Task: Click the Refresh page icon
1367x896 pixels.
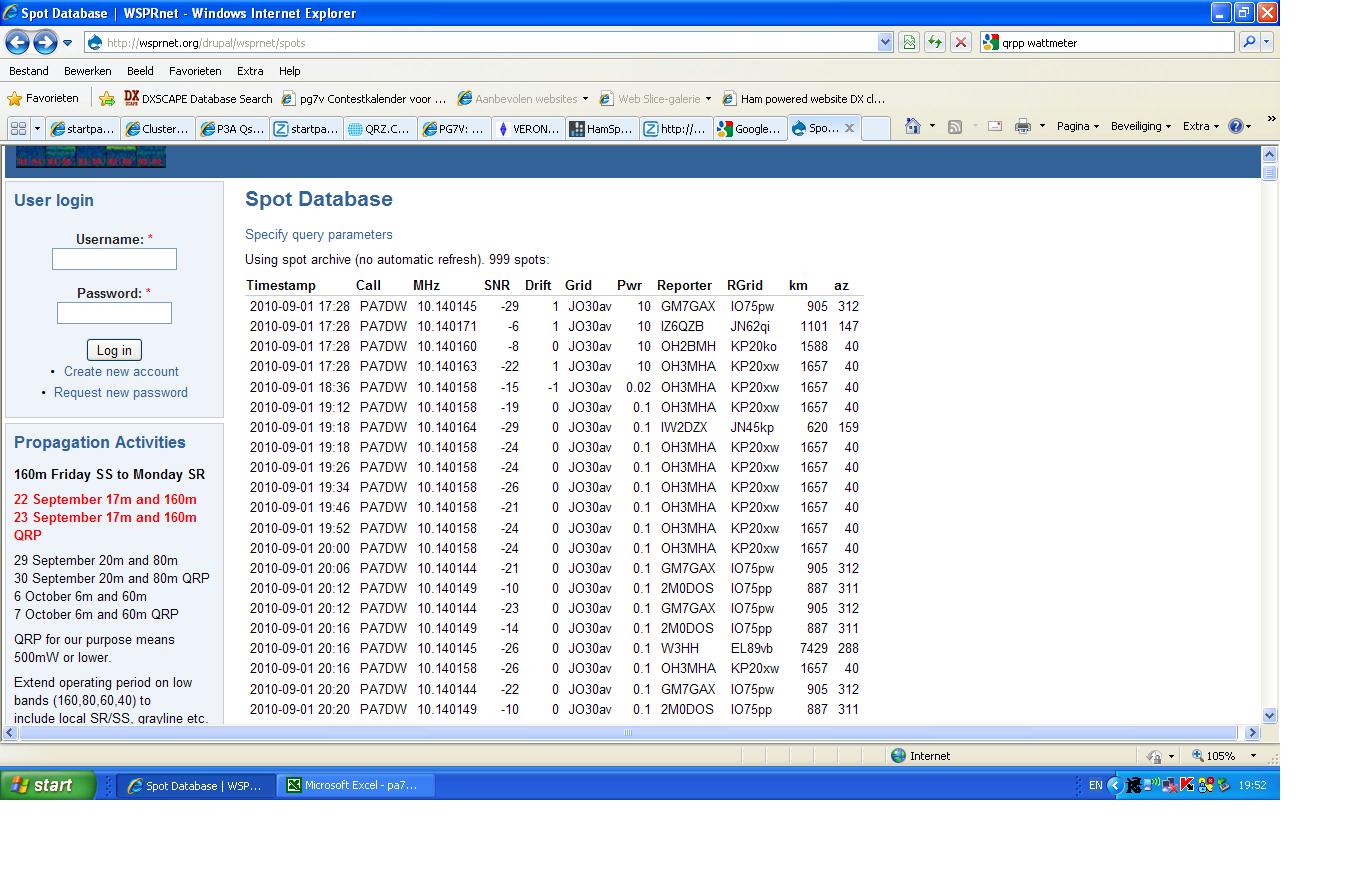Action: (934, 42)
